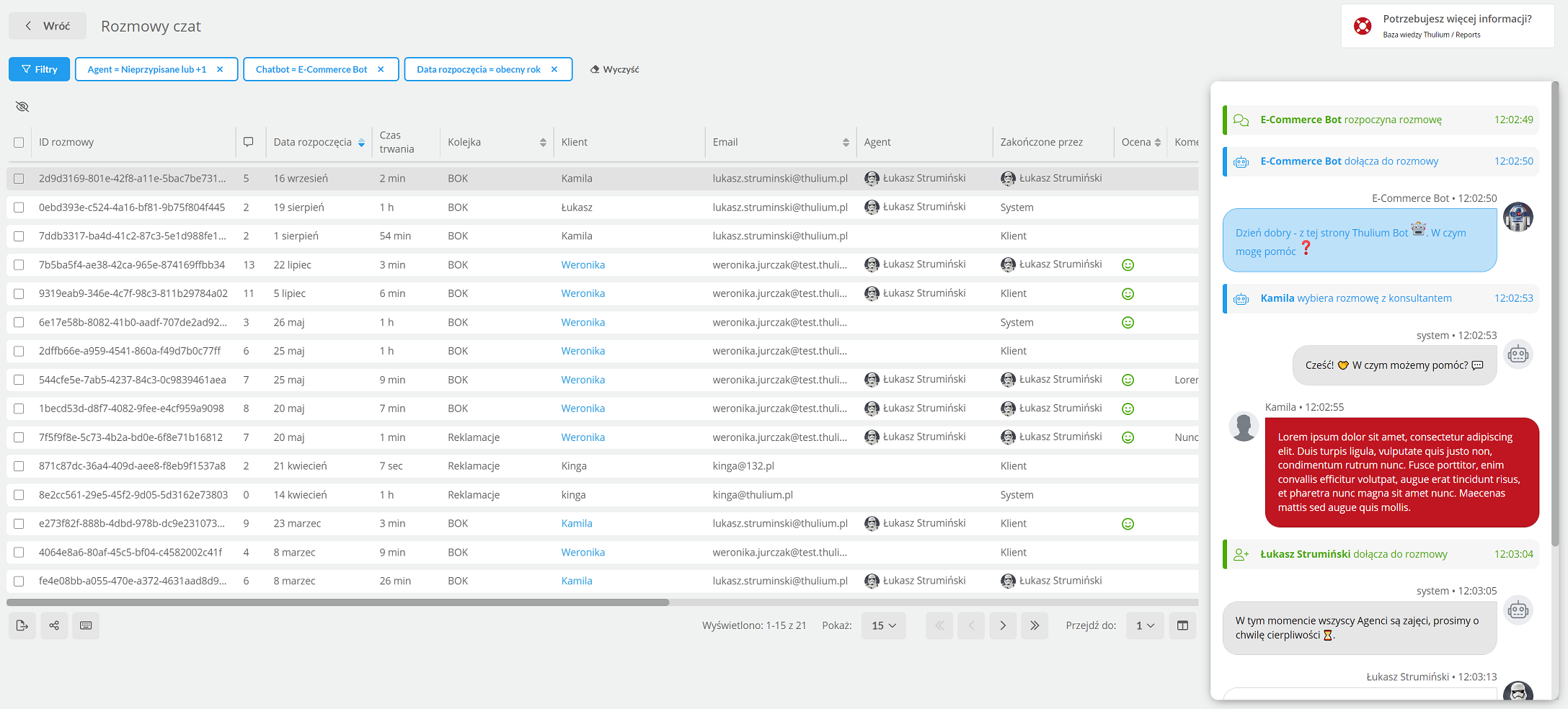The width and height of the screenshot is (1568, 709).
Task: Click the Kamila wybiera rozmowę event row
Action: [x=1381, y=298]
